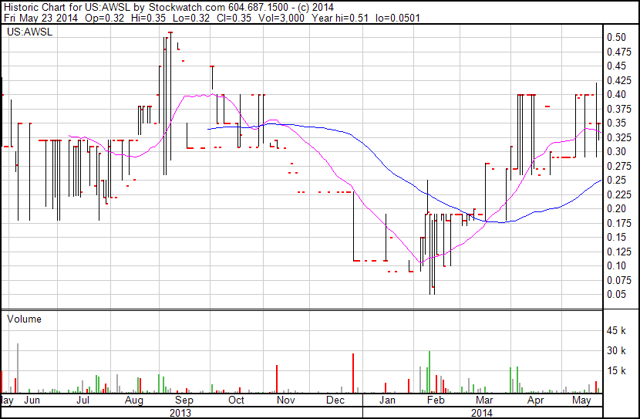Click the 'Jun' month label
640x419 pixels.
[32, 400]
